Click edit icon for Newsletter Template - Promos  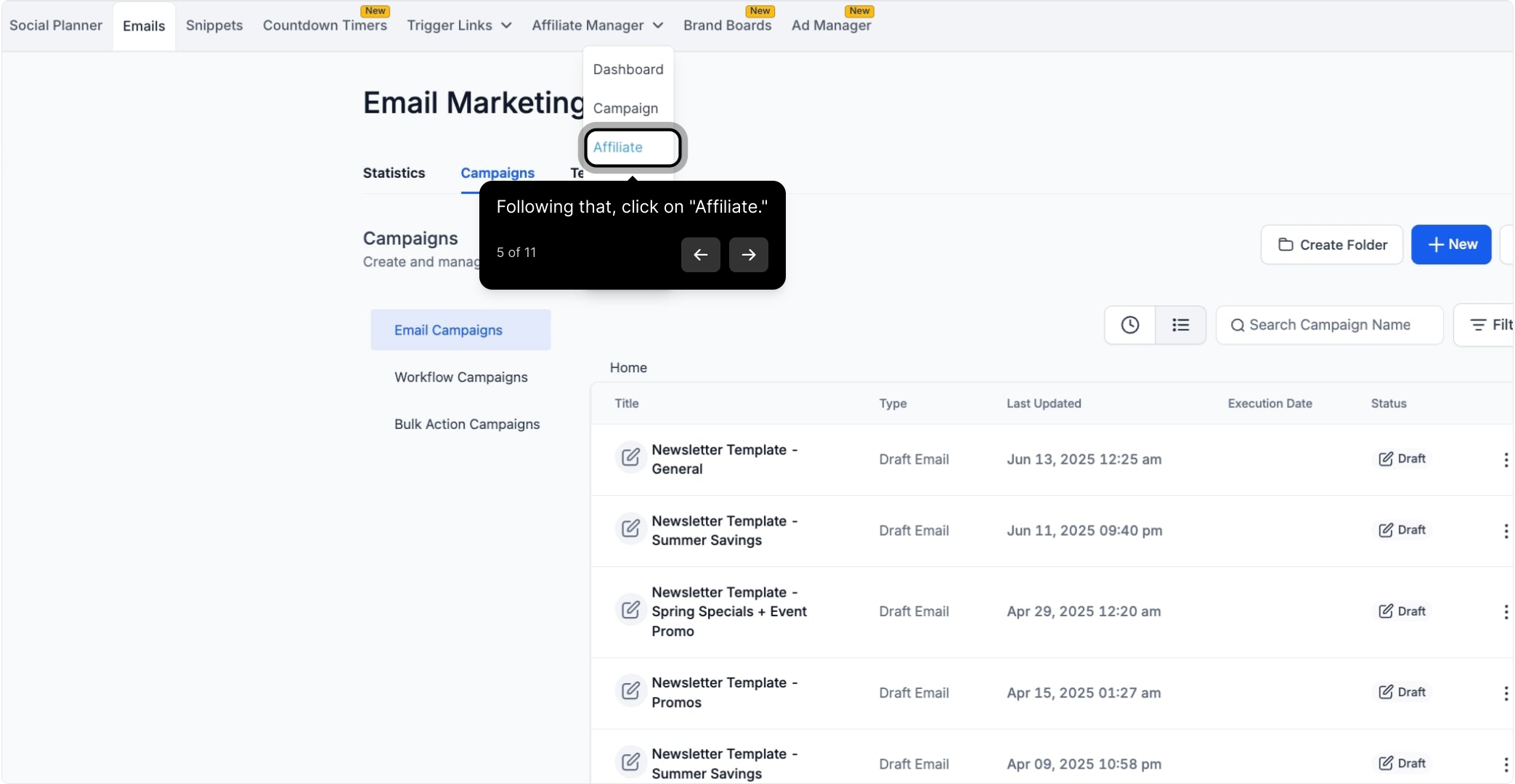click(630, 690)
